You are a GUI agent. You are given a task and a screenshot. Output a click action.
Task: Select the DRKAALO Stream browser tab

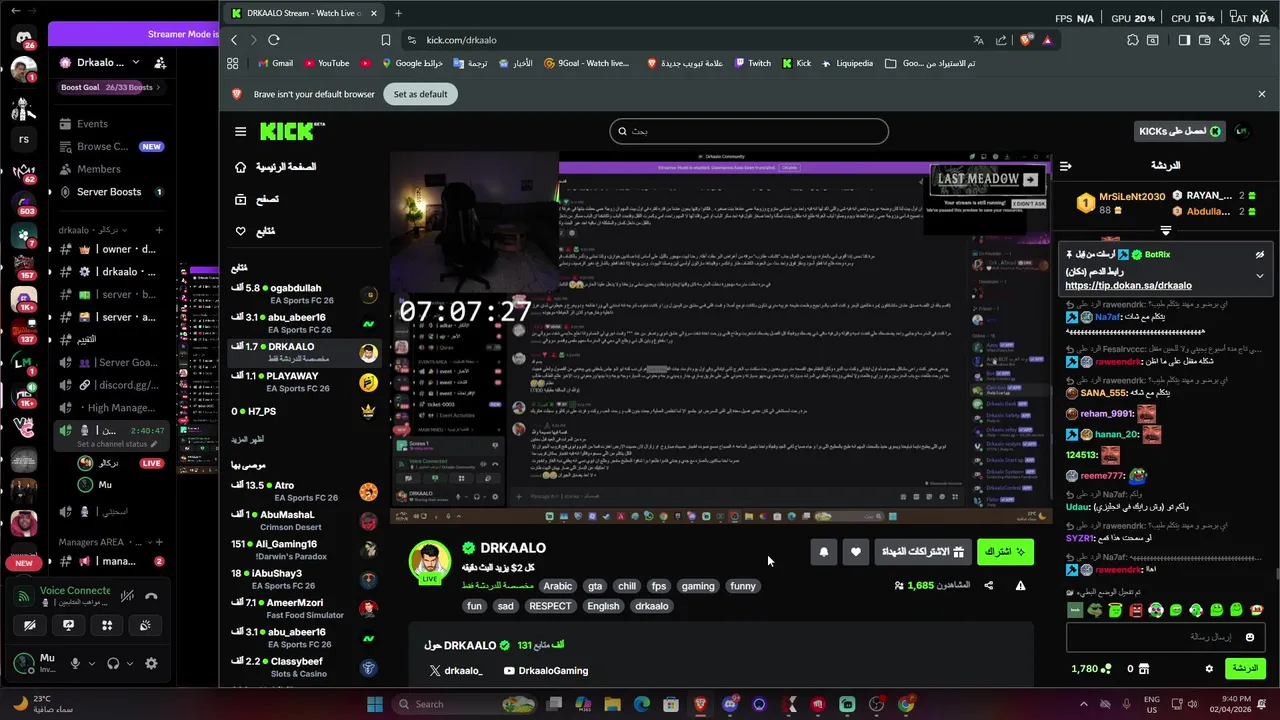[304, 13]
